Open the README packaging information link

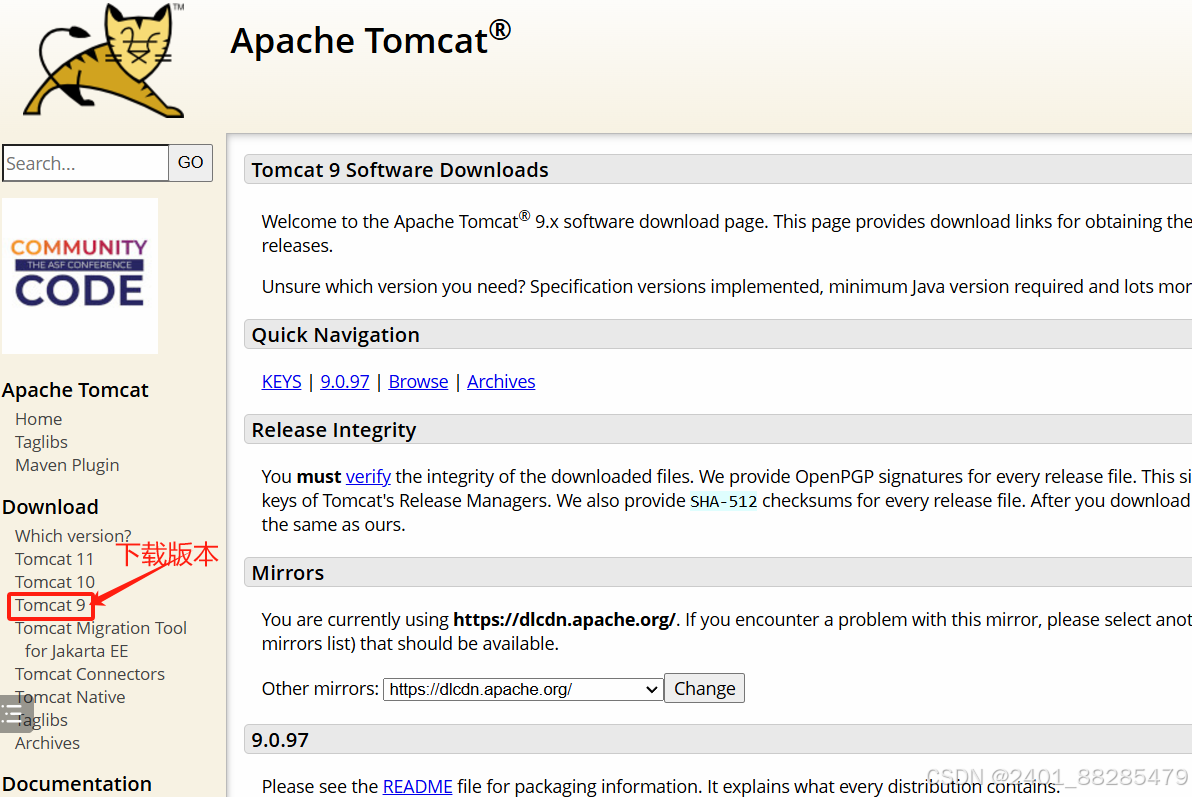pos(417,786)
